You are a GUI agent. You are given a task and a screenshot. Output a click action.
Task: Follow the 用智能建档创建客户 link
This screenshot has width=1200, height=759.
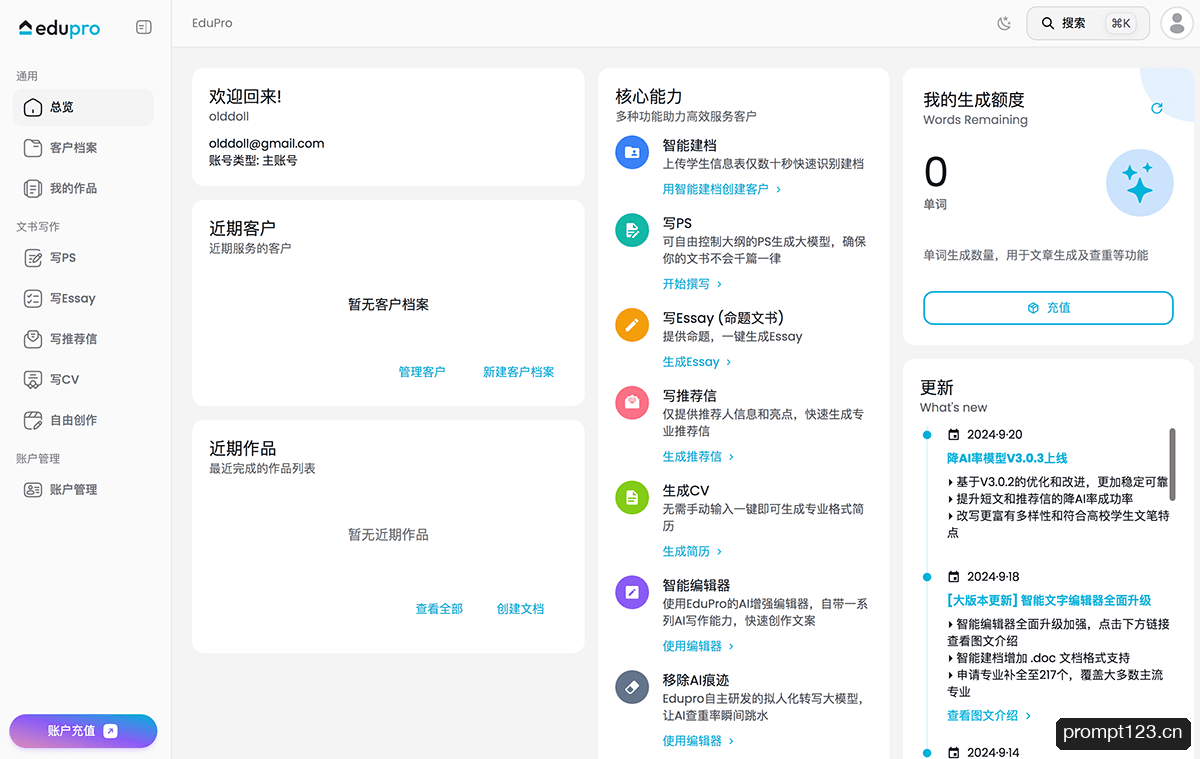(722, 189)
